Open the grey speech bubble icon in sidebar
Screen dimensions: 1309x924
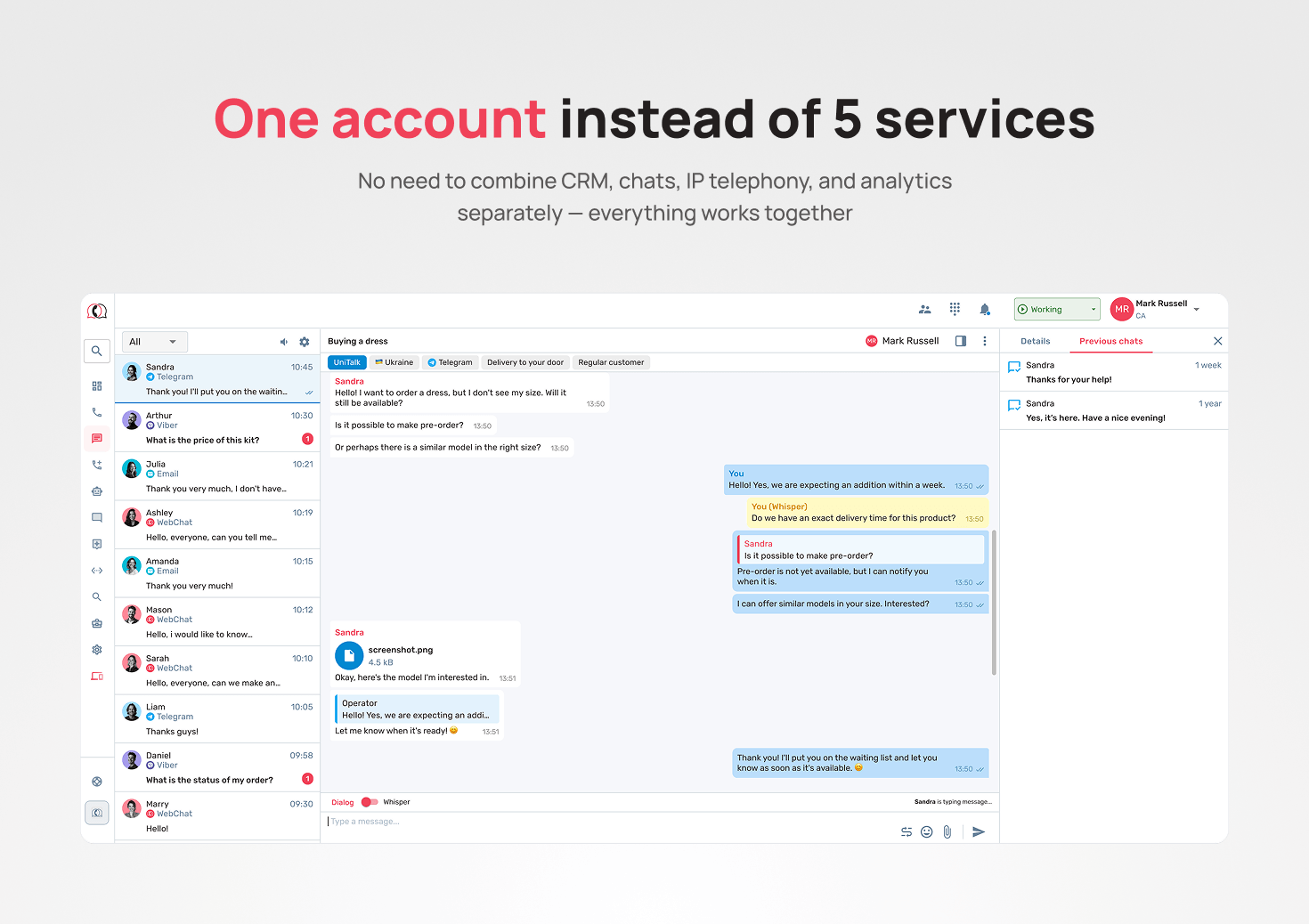coord(97,517)
